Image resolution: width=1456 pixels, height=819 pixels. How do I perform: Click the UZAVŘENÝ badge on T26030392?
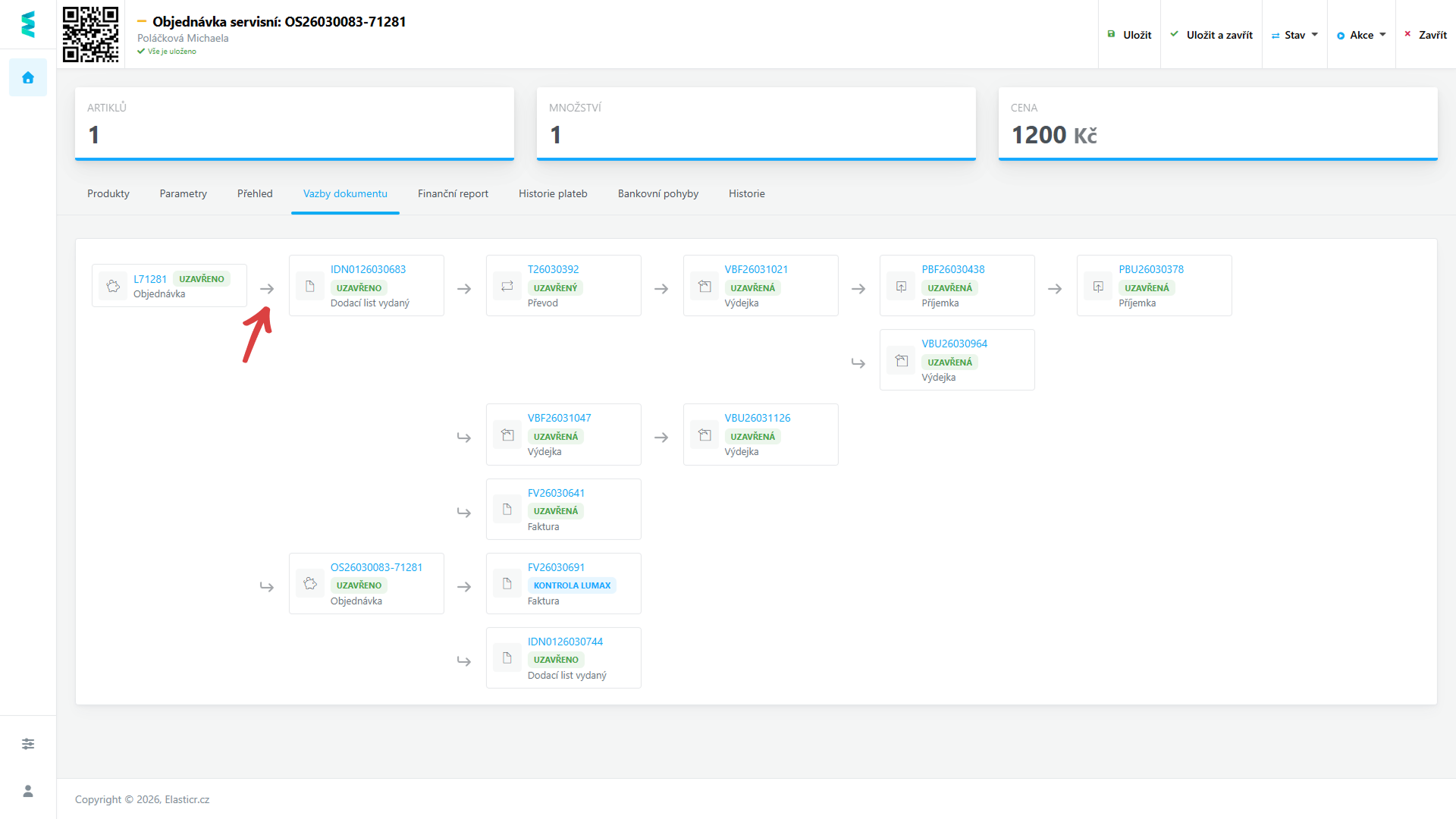[x=555, y=288]
